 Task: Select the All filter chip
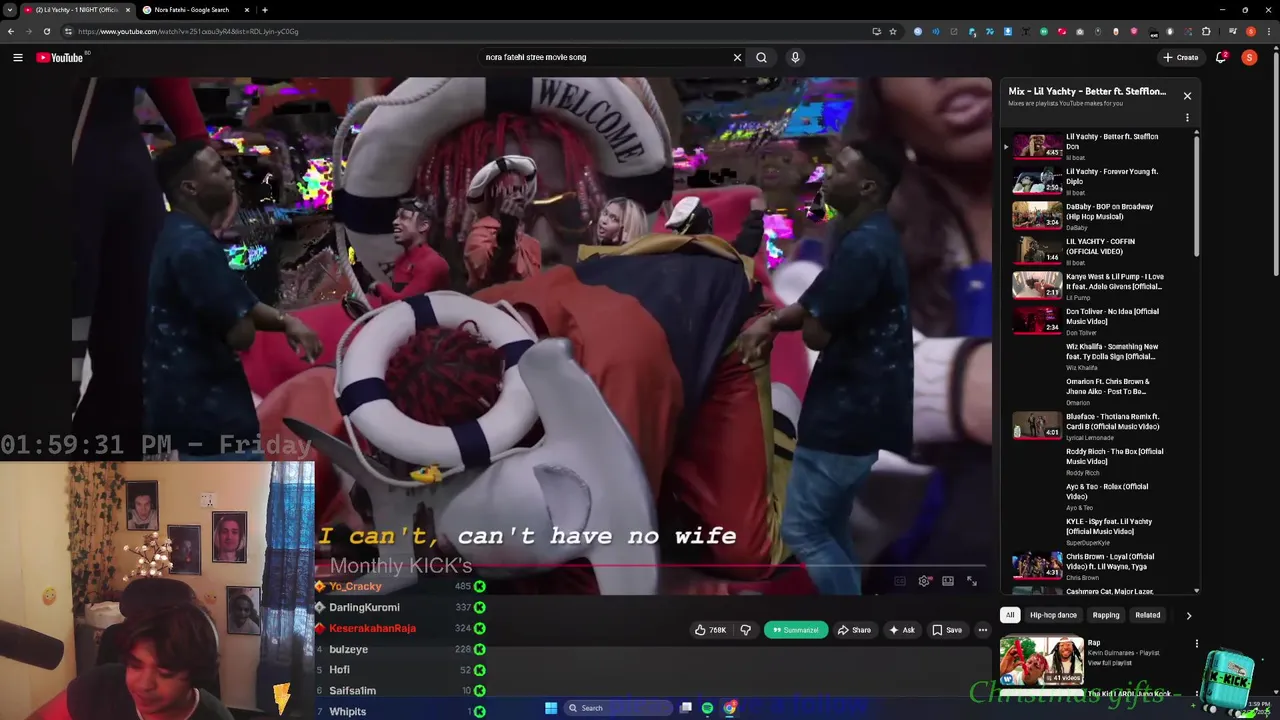[x=1010, y=615]
